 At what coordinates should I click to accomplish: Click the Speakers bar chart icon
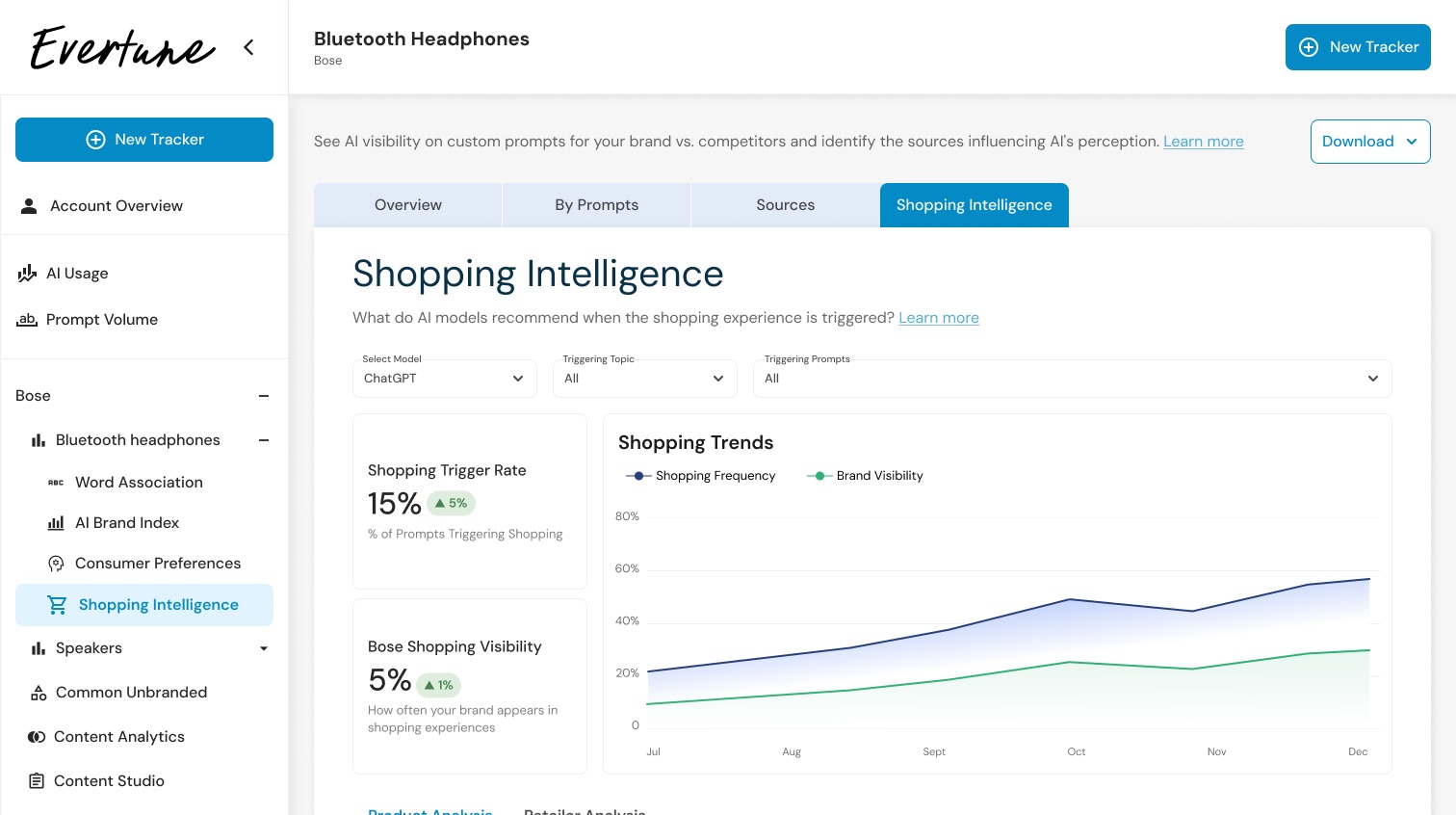[x=39, y=648]
